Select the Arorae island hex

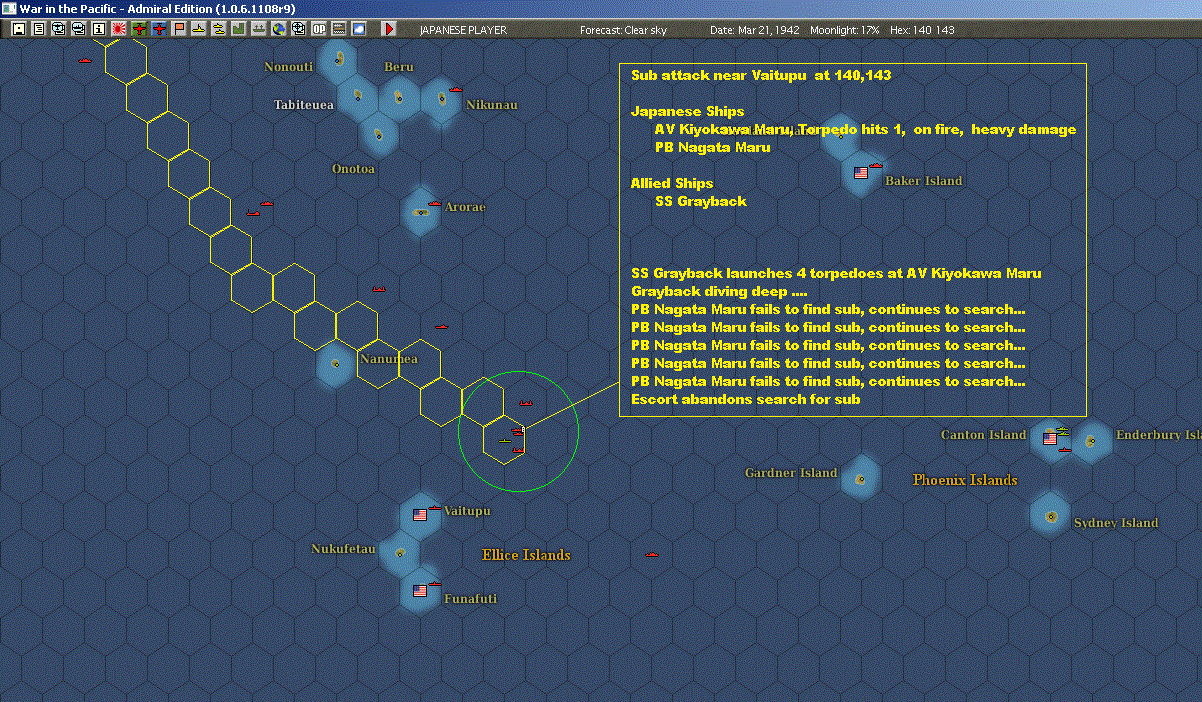click(421, 211)
